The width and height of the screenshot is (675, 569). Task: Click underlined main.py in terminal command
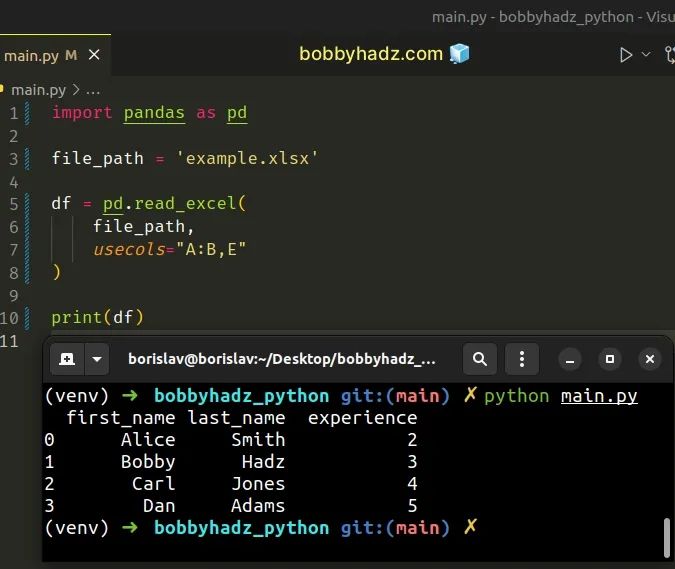point(599,396)
